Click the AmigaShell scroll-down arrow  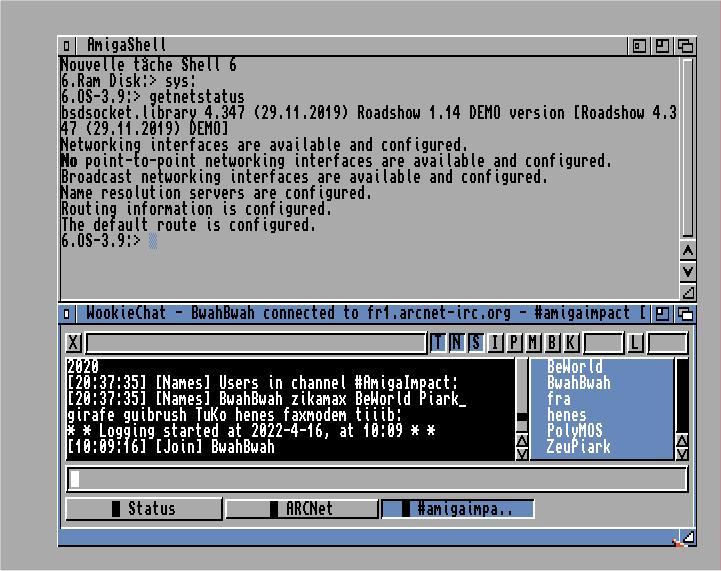point(688,271)
